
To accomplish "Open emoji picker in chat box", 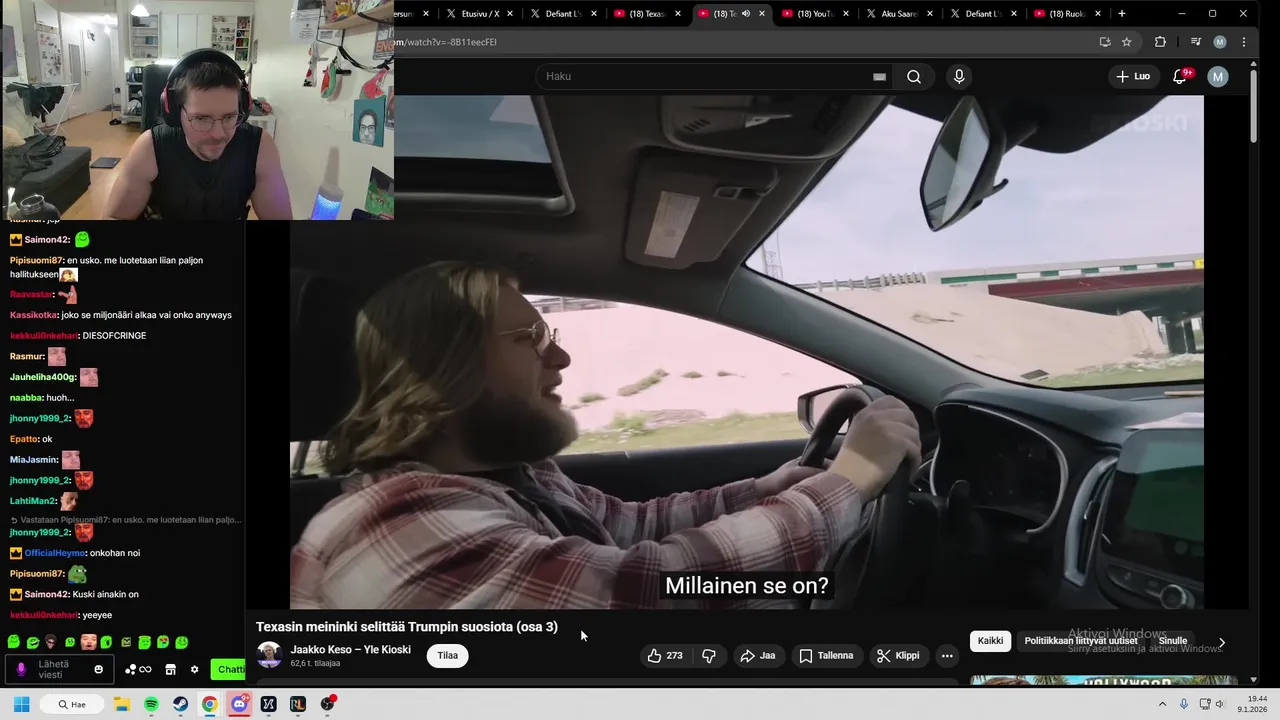I will (98, 669).
